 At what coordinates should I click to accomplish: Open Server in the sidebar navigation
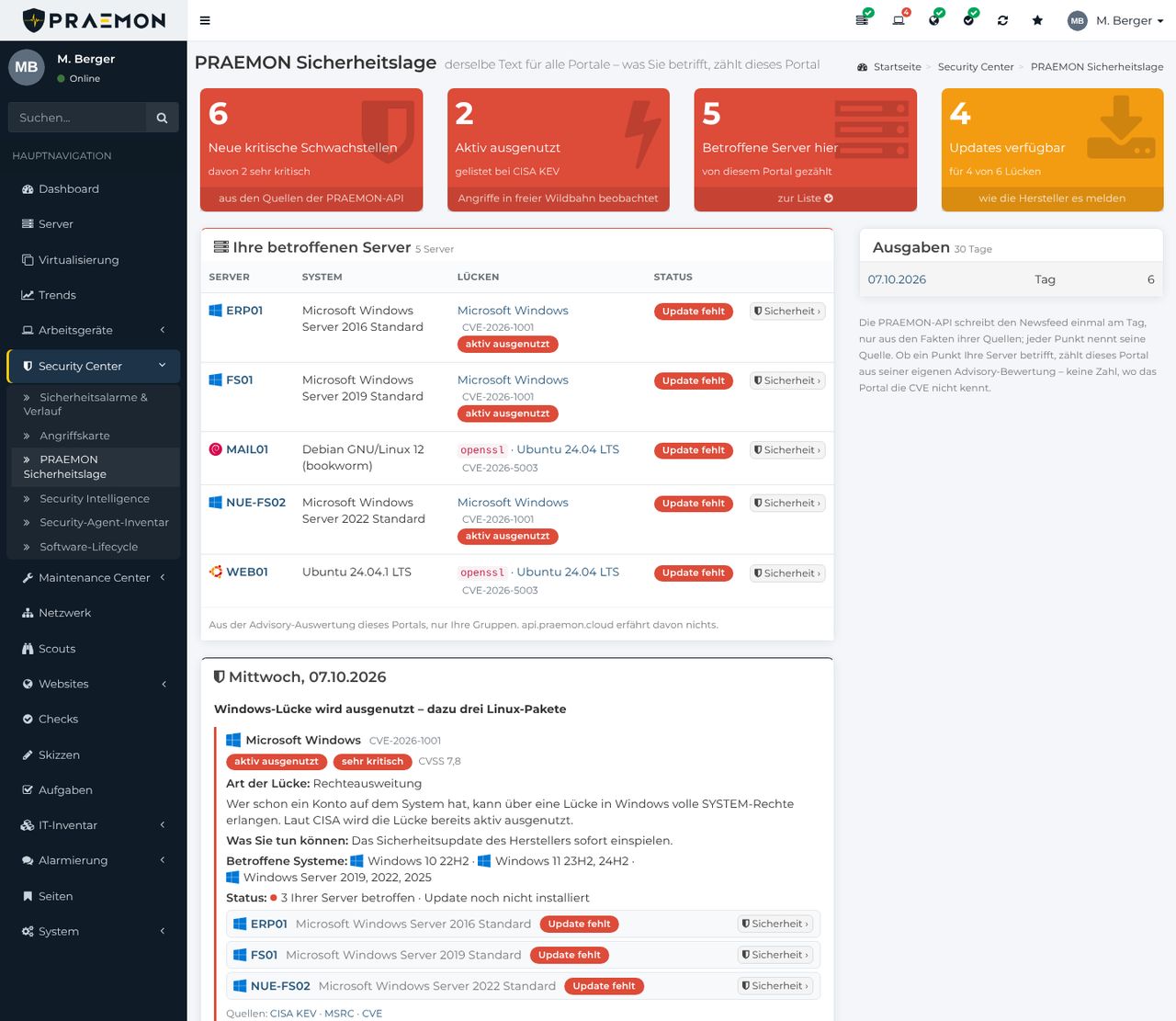click(x=93, y=224)
